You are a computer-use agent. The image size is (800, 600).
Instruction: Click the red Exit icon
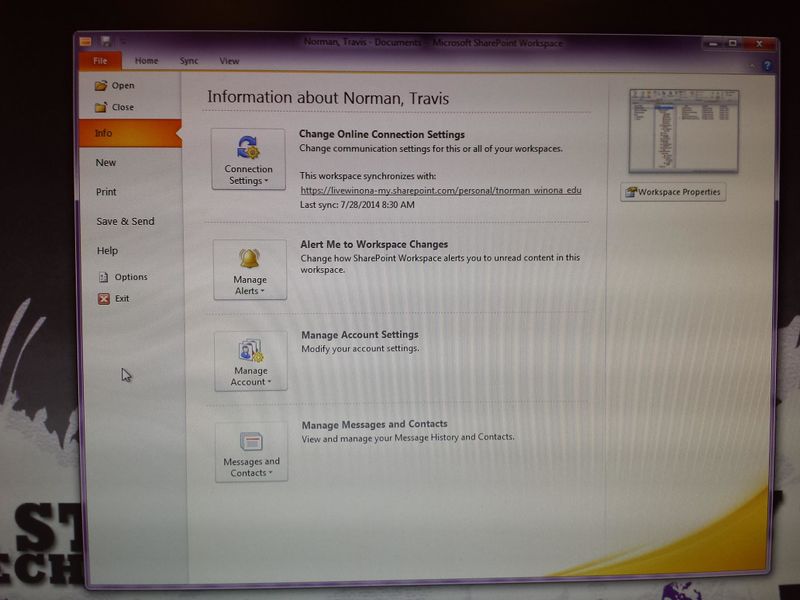click(x=103, y=298)
